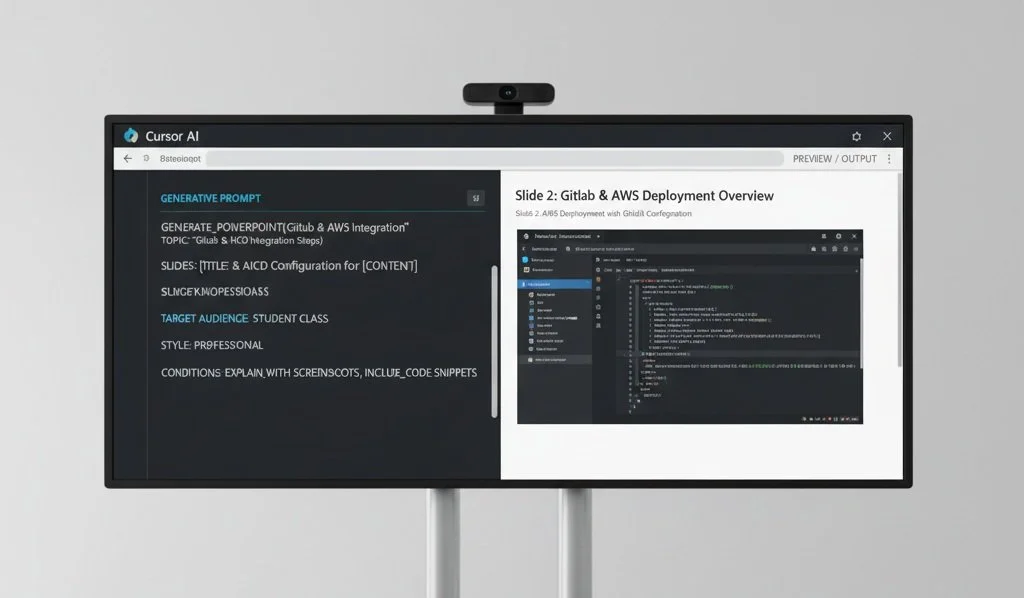1024x598 pixels.
Task: Click the SLNGEKMOPESSIOASS line
Action: [214, 292]
